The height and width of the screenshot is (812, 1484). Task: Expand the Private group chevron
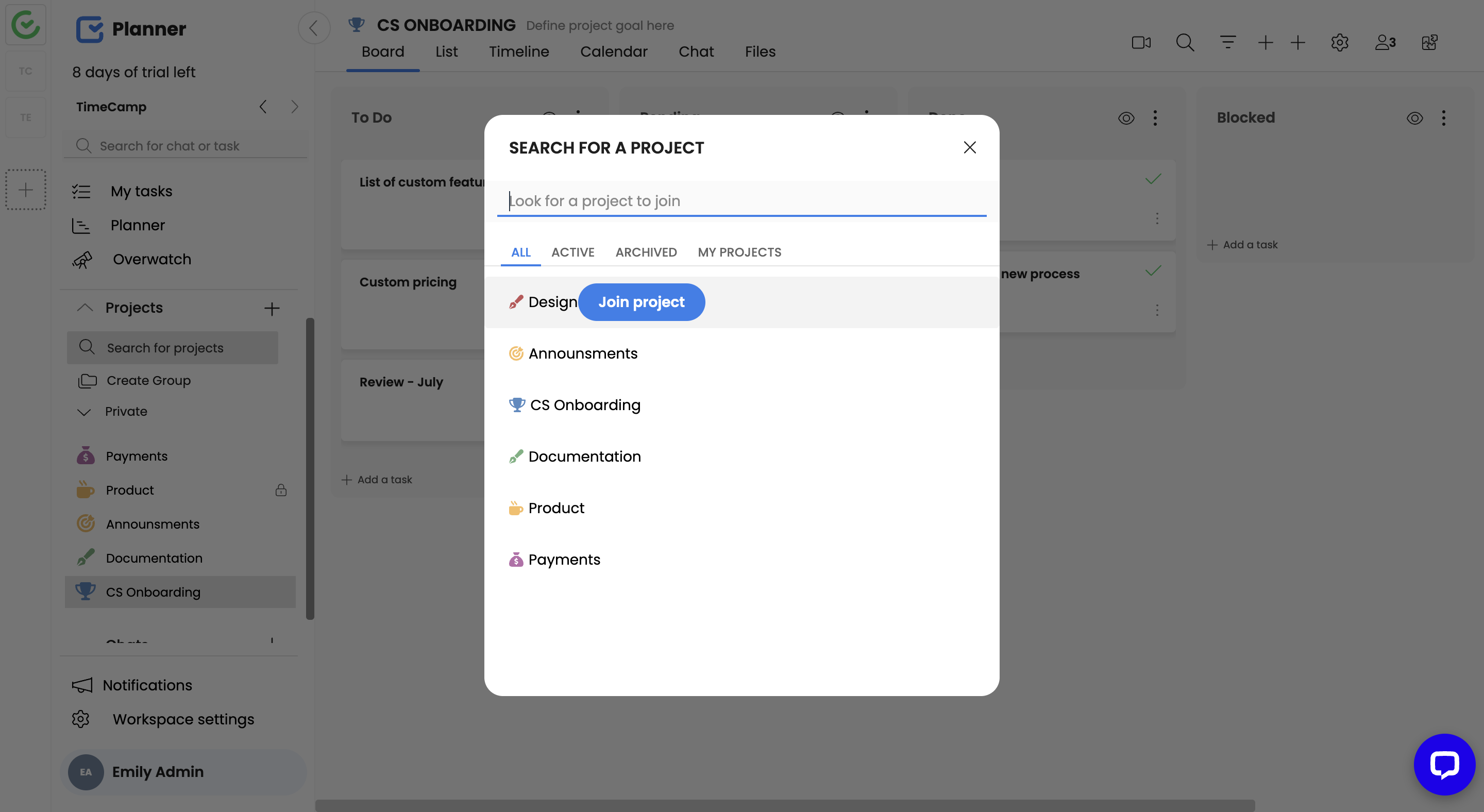pos(84,412)
